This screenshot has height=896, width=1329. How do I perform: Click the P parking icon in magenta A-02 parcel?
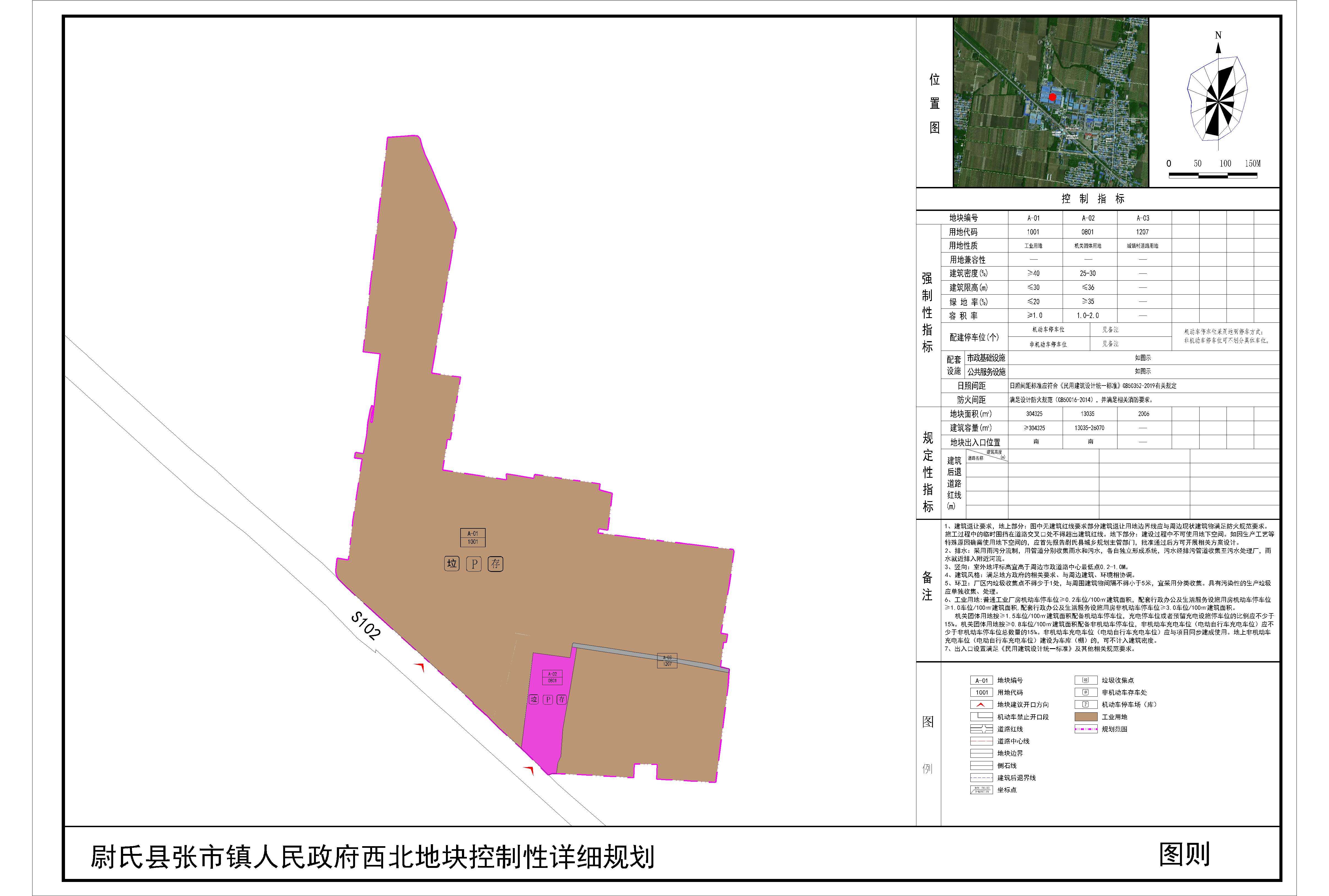548,699
